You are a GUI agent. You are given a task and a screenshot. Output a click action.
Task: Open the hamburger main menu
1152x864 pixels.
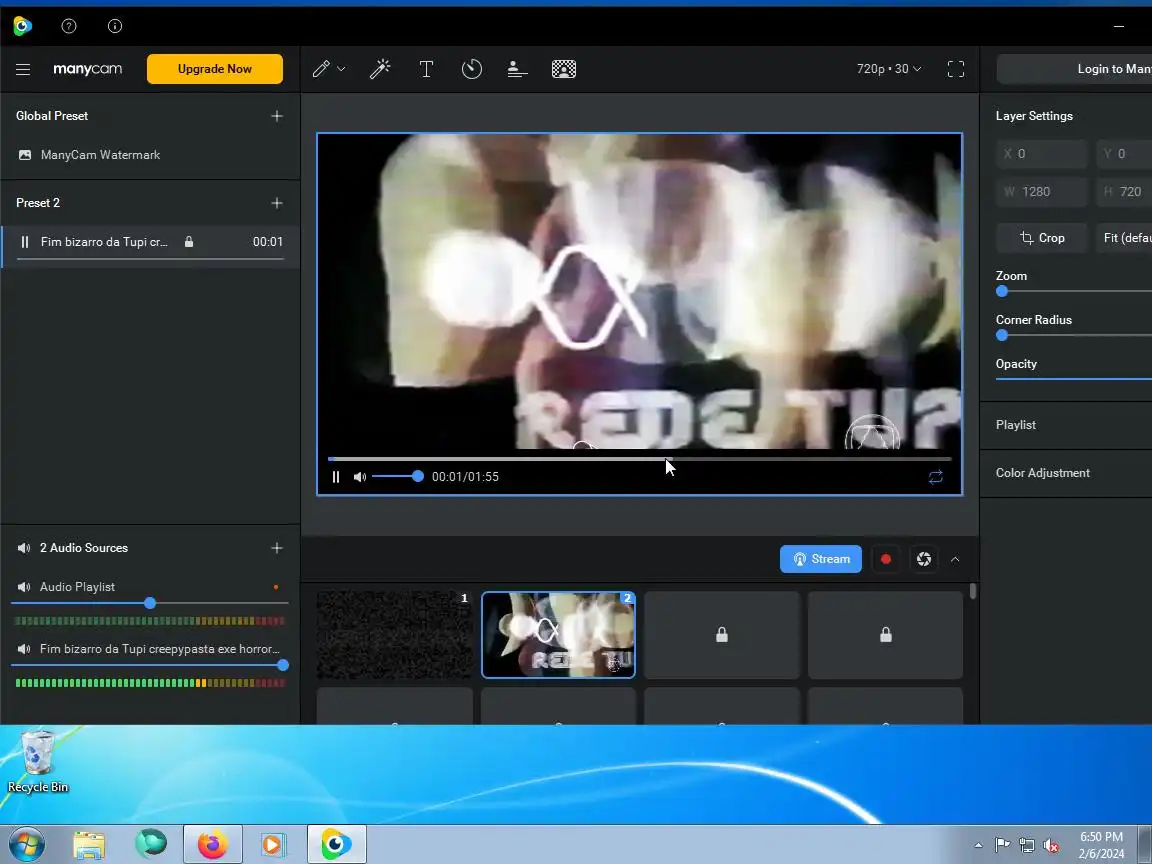click(23, 69)
